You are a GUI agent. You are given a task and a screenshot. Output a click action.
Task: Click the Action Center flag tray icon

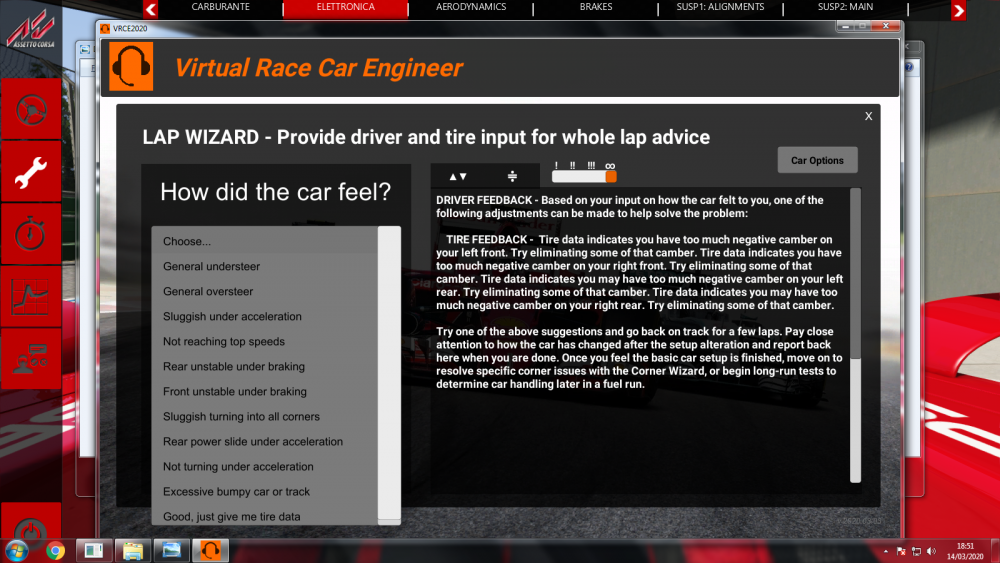pyautogui.click(x=901, y=551)
